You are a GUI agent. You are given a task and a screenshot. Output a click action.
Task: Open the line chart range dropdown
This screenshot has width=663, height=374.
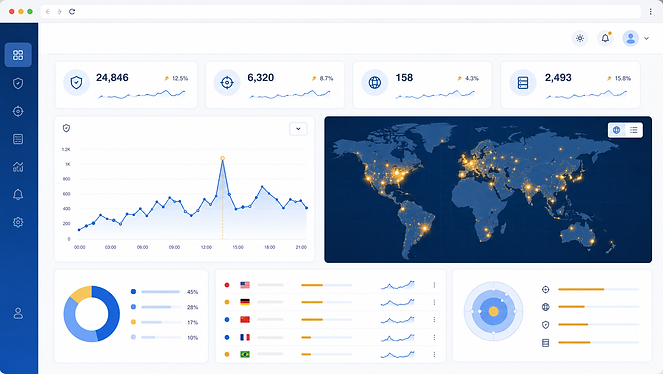pyautogui.click(x=298, y=129)
